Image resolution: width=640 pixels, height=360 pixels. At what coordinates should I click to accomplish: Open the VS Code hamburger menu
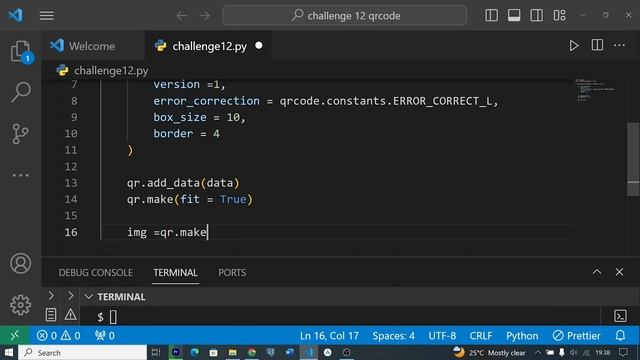tap(47, 16)
